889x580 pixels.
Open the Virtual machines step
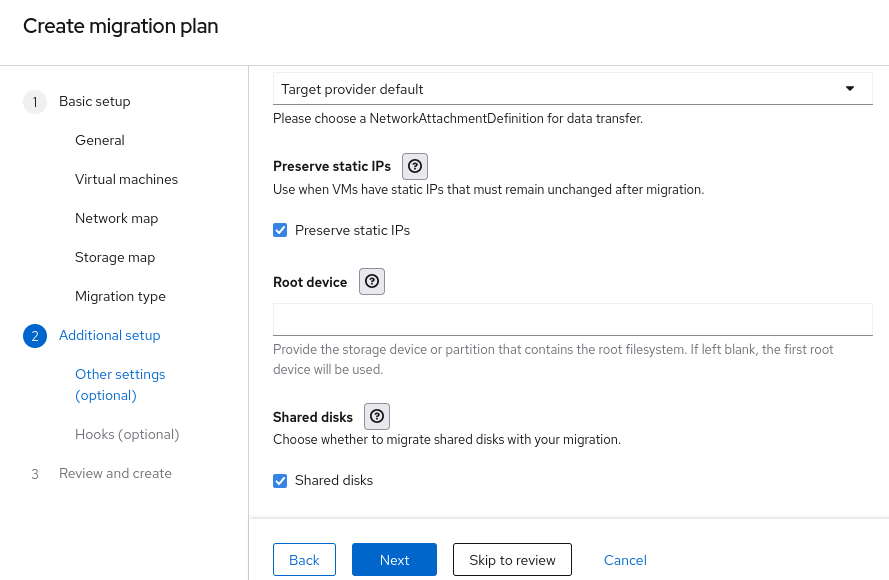tap(126, 180)
